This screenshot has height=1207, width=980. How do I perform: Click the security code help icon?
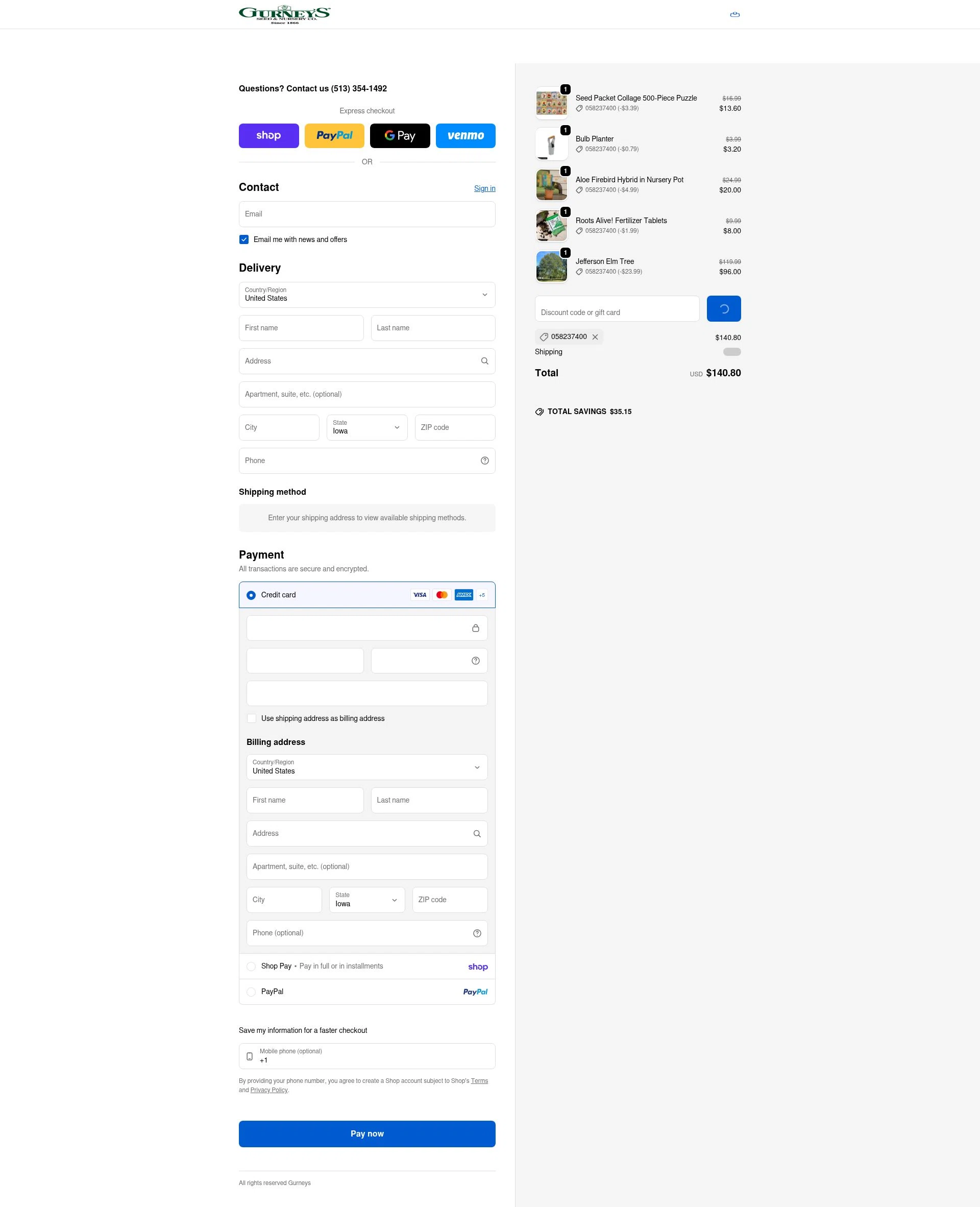pyautogui.click(x=475, y=661)
